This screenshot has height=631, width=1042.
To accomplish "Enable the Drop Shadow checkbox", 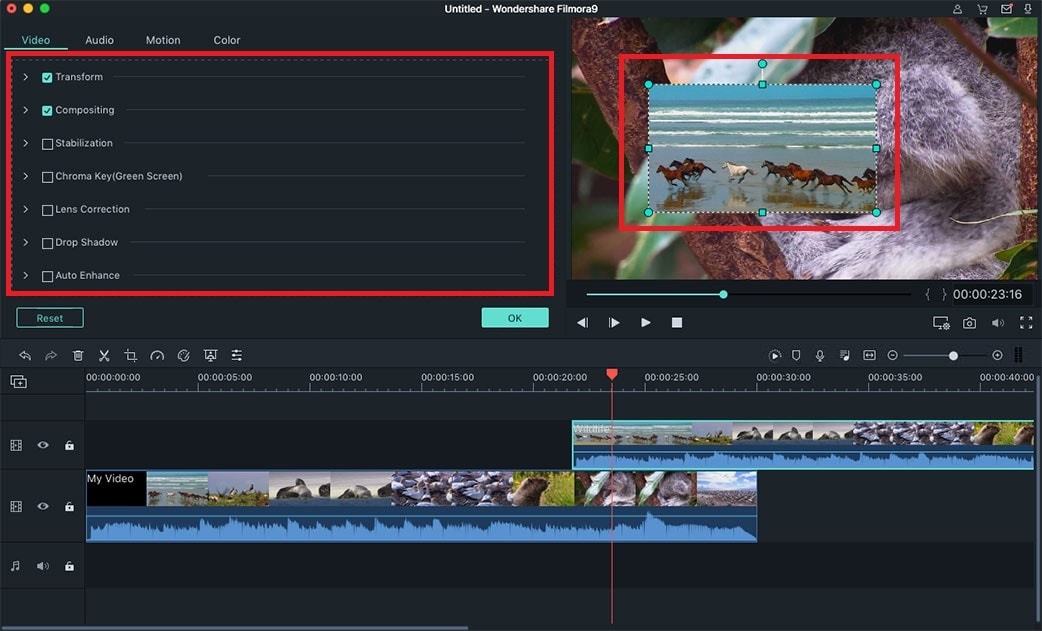I will [47, 244].
